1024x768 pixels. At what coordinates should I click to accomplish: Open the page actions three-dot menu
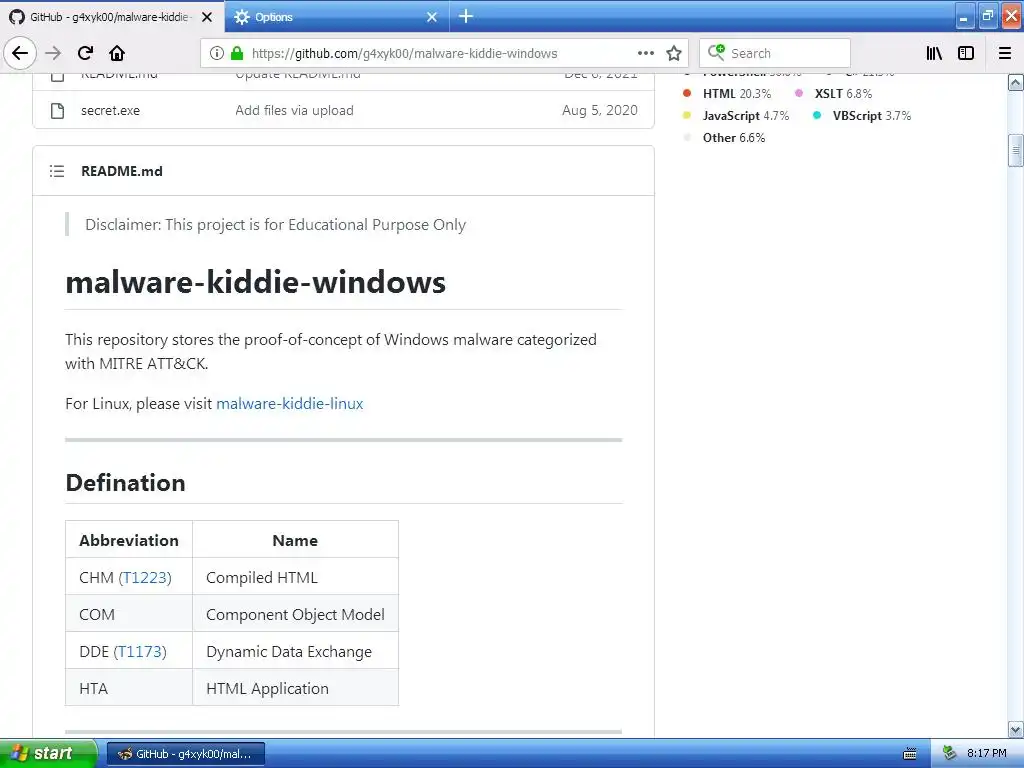(x=645, y=53)
